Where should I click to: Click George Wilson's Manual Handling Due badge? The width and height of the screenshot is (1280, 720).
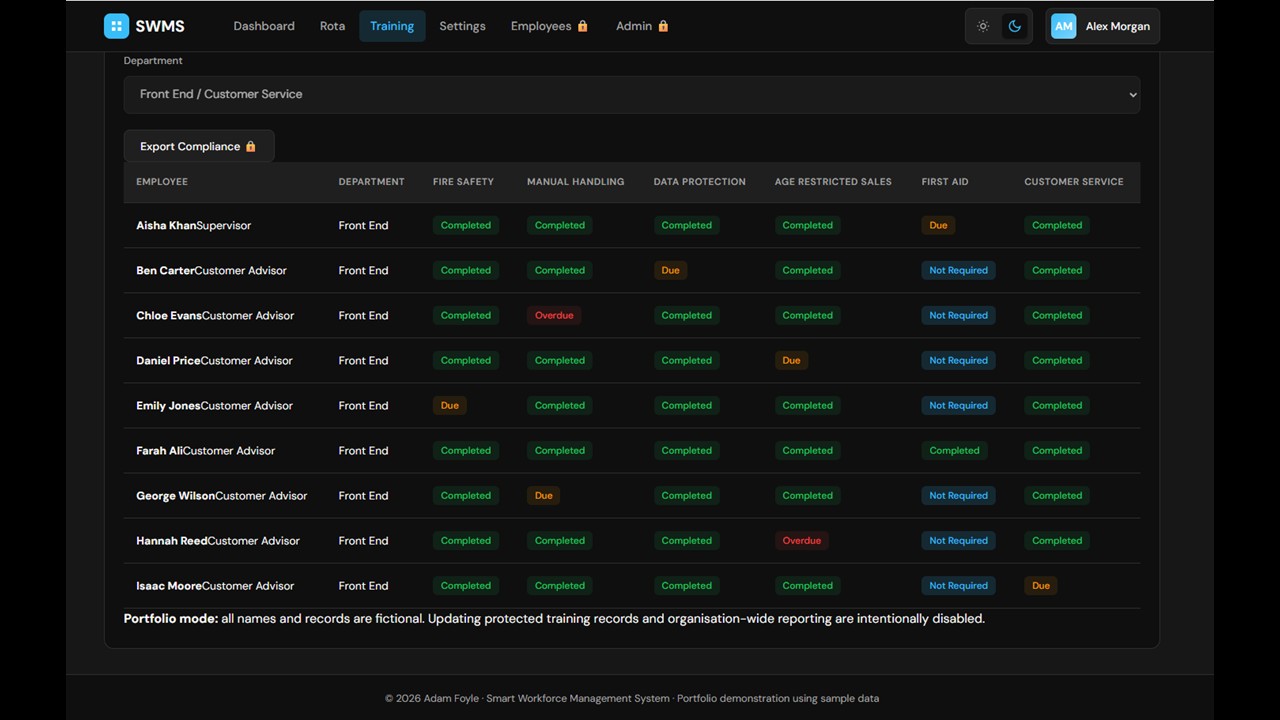pos(543,495)
